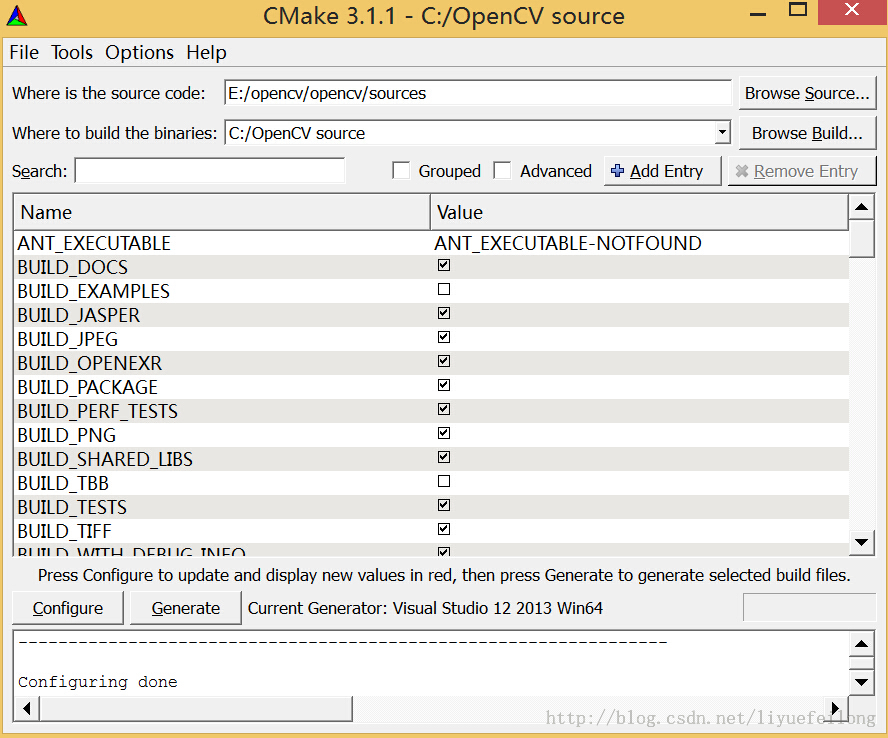Select the BUILD_TESTS row name
The height and width of the screenshot is (738, 888).
[72, 507]
